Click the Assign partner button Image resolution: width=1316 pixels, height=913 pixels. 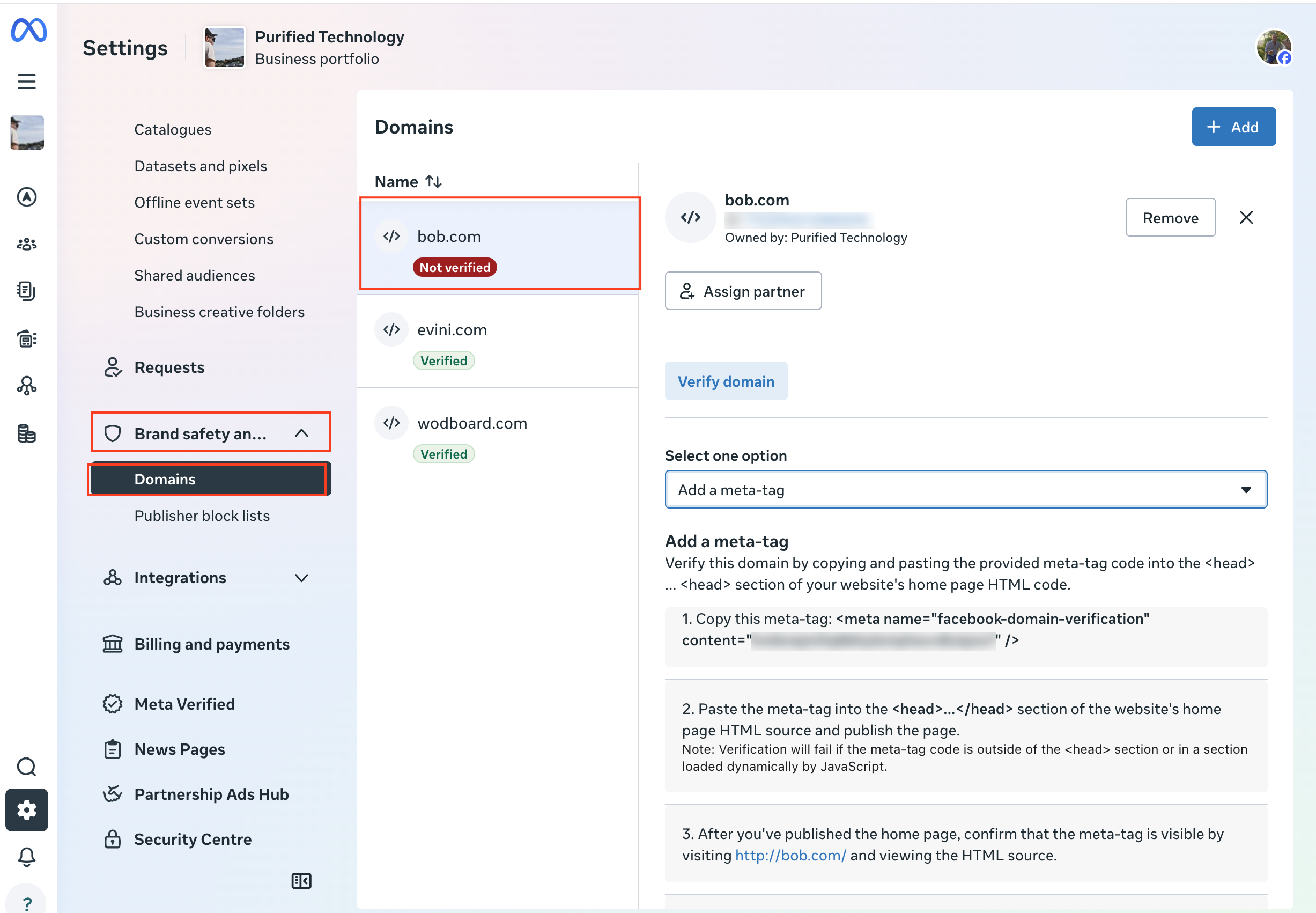pos(743,291)
